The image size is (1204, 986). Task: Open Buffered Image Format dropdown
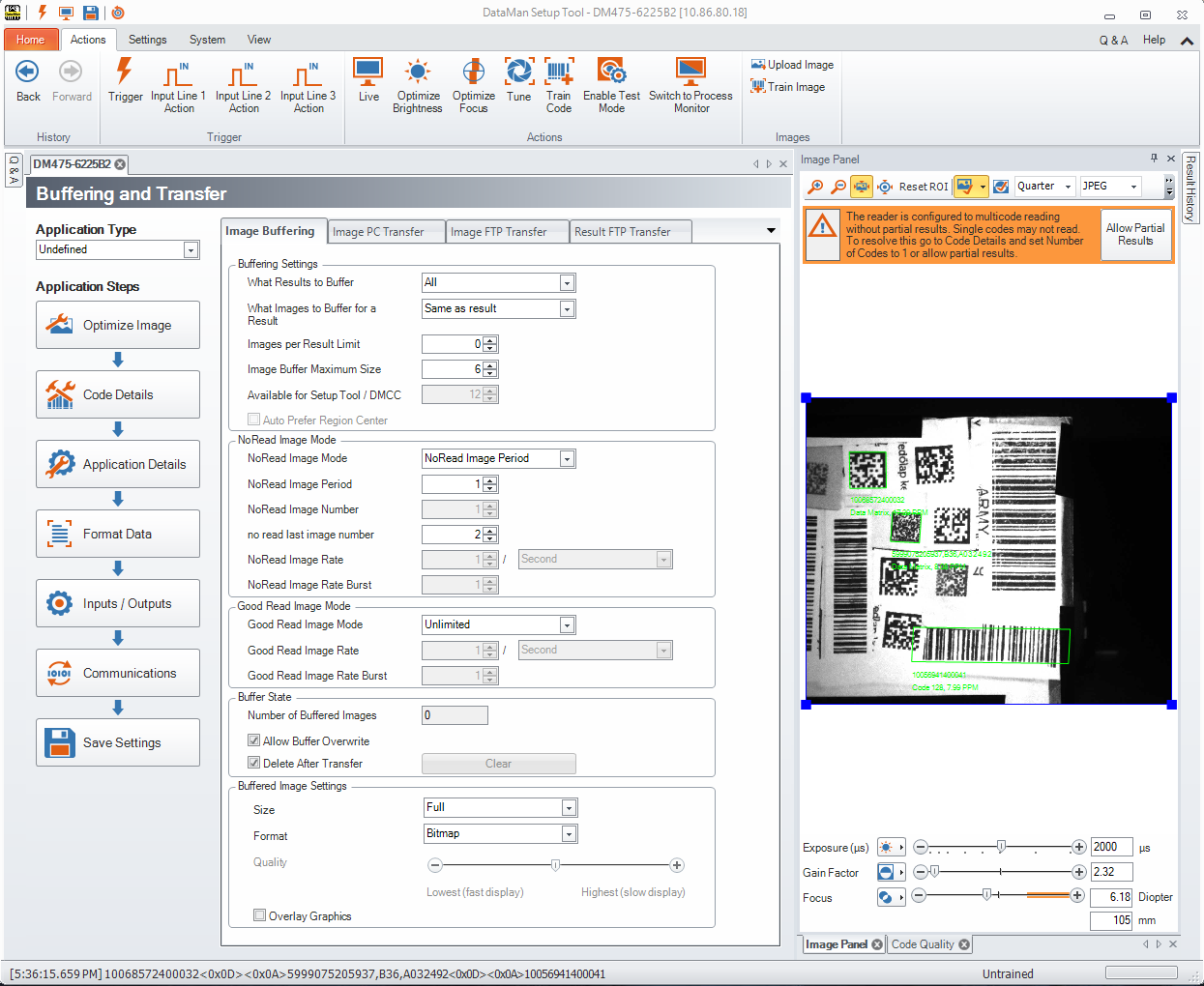tap(568, 834)
